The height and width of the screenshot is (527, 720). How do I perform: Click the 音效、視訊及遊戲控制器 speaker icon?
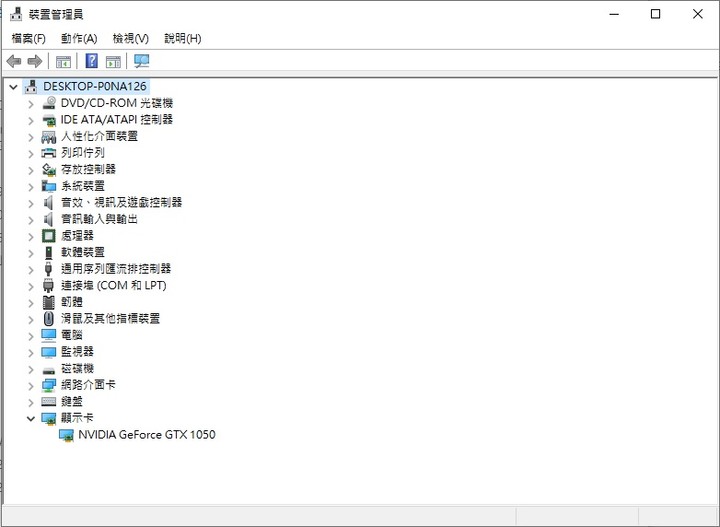click(49, 202)
